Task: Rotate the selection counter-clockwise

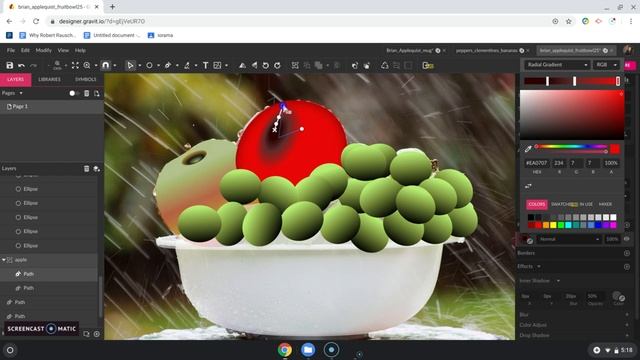Action: tap(266, 65)
